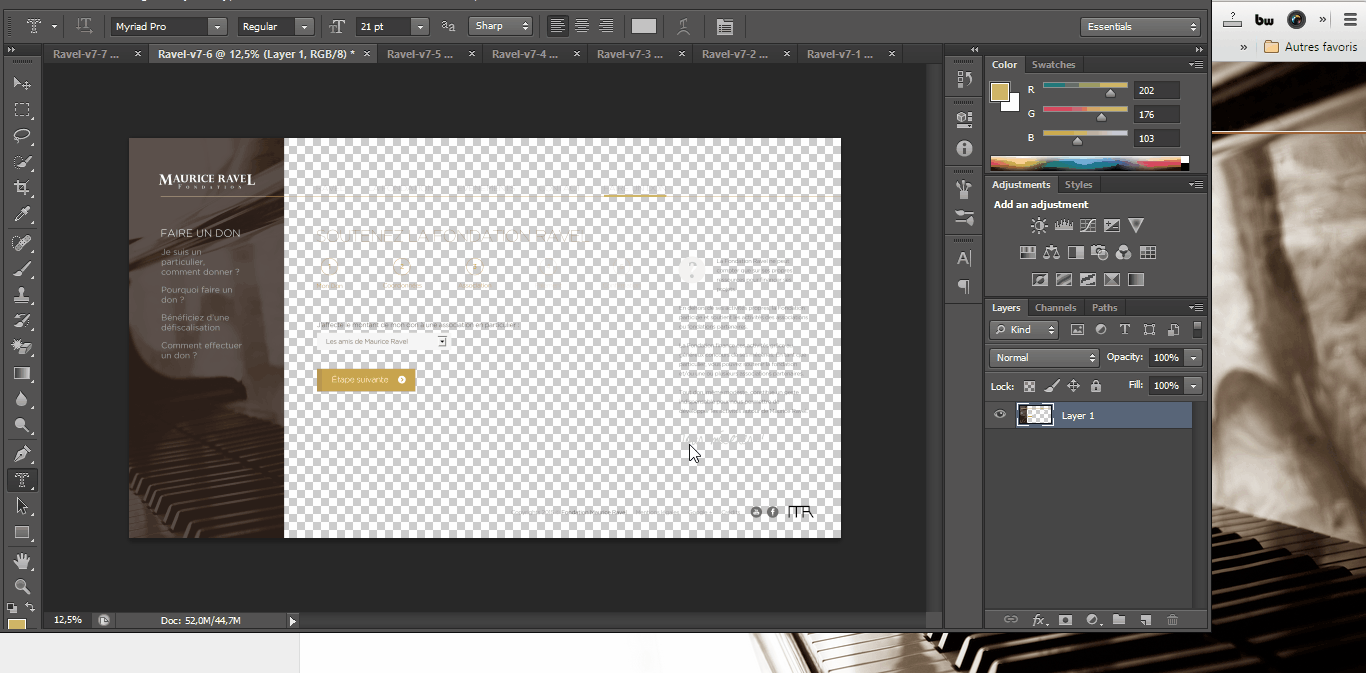Select the Path Selection tool
The width and height of the screenshot is (1366, 673).
click(22, 507)
